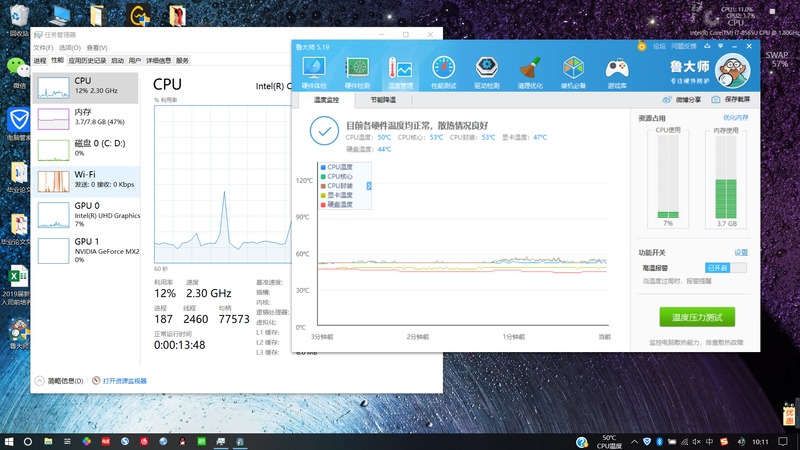The image size is (800, 450).
Task: Click the taskbar clock showing 10:11
Action: coord(760,442)
